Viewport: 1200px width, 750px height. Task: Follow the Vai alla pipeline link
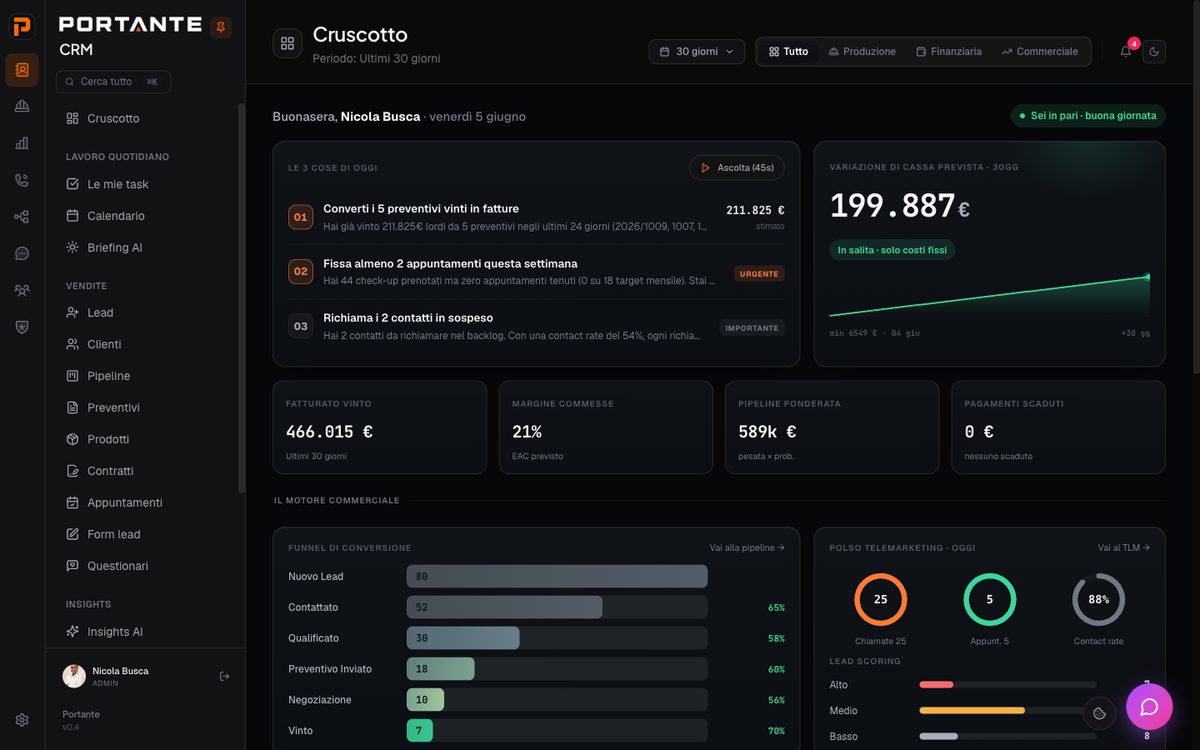click(x=747, y=548)
